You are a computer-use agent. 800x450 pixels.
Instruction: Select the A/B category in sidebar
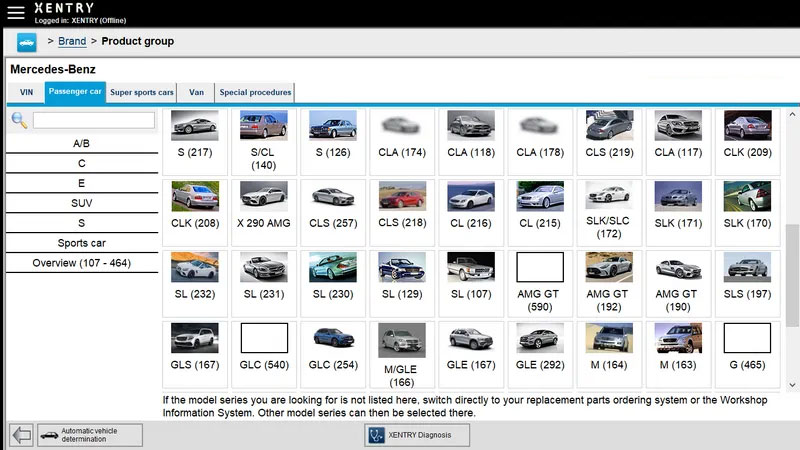(82, 143)
